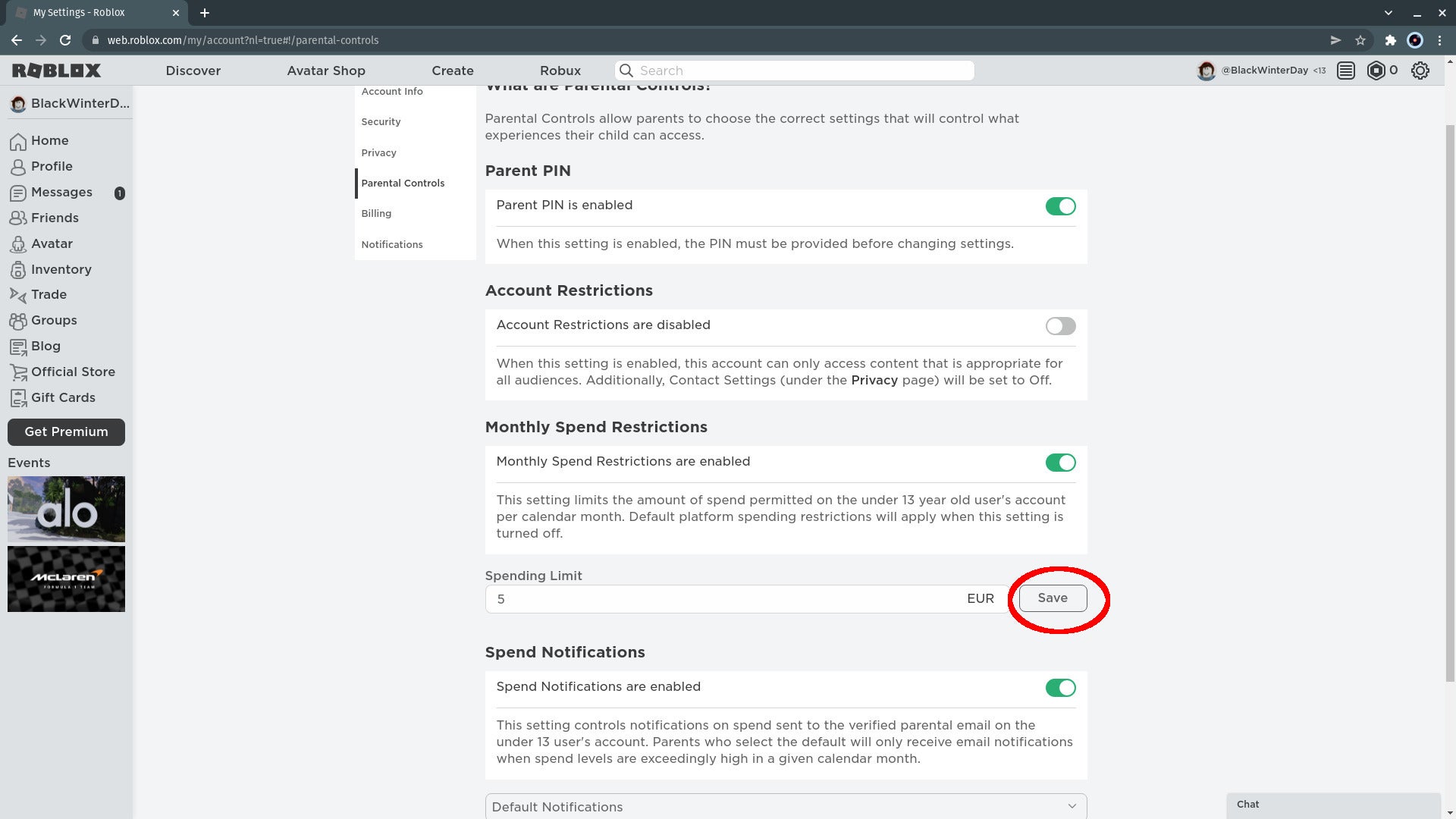Go to Create in the top nav

(453, 71)
